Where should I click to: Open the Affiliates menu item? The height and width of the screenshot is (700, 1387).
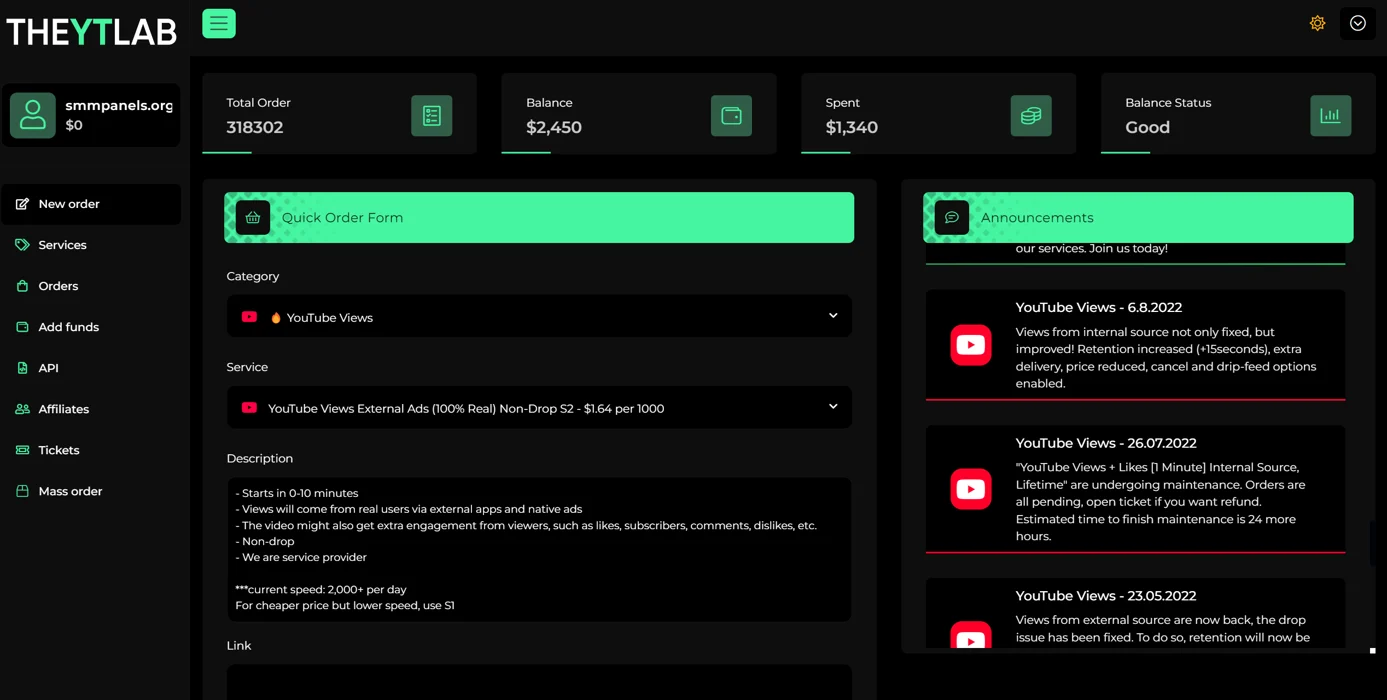click(x=91, y=409)
